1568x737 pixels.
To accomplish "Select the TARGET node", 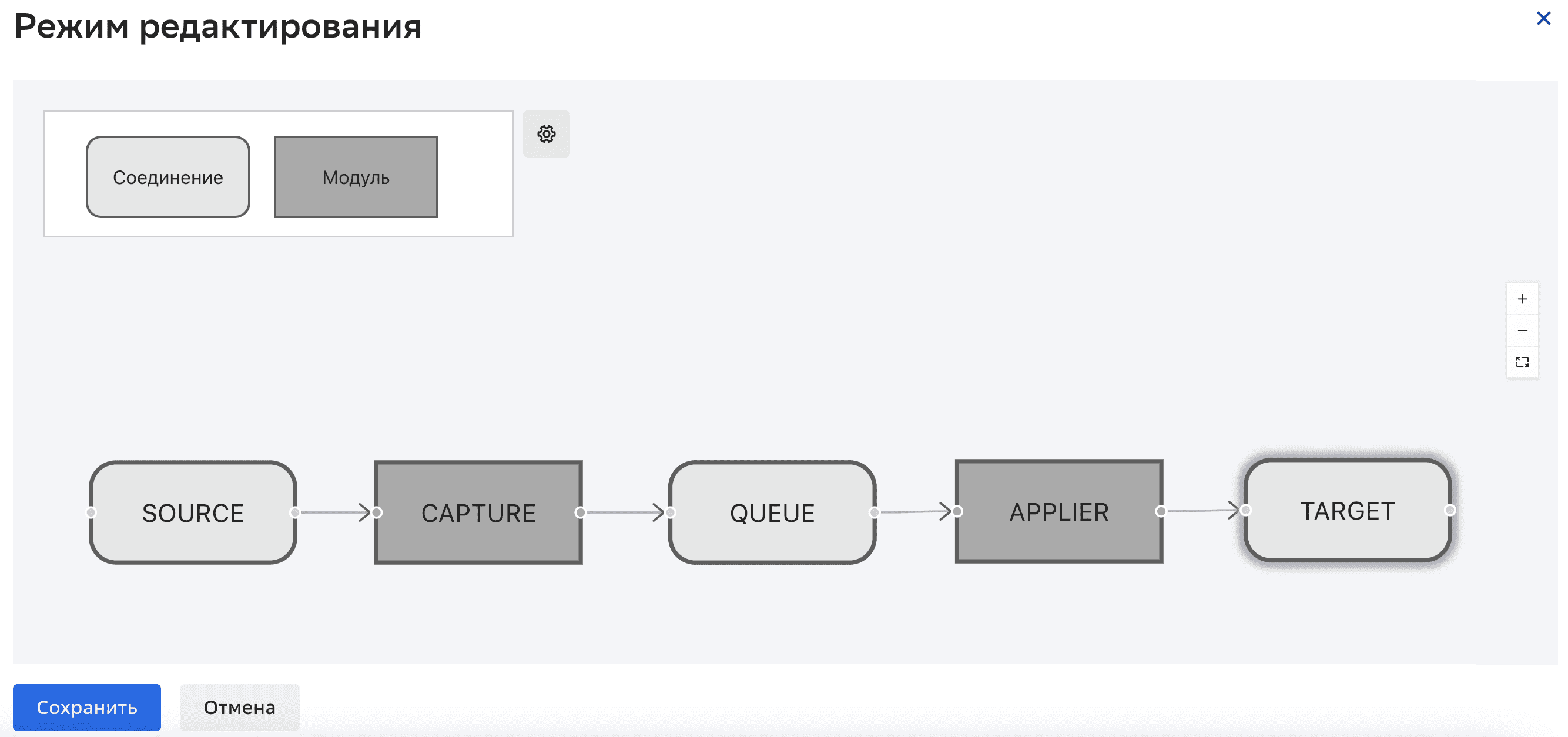I will click(x=1348, y=510).
